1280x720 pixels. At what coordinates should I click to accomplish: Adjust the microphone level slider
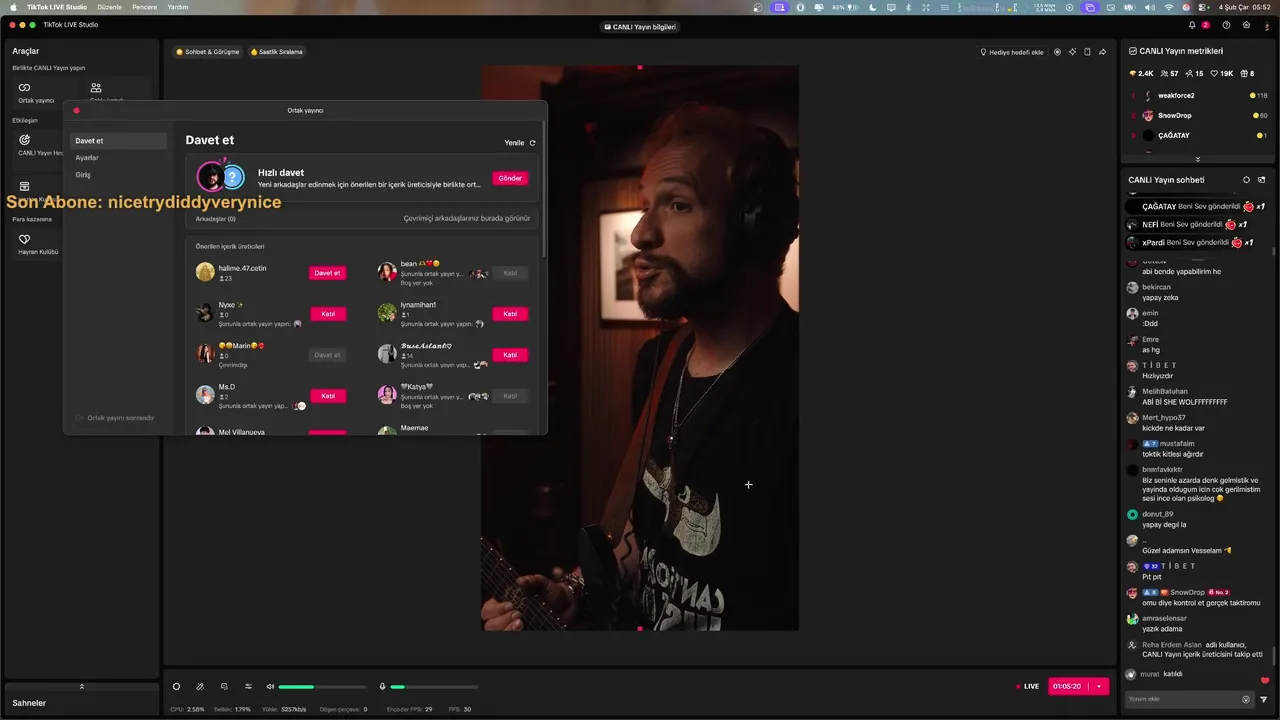(434, 687)
